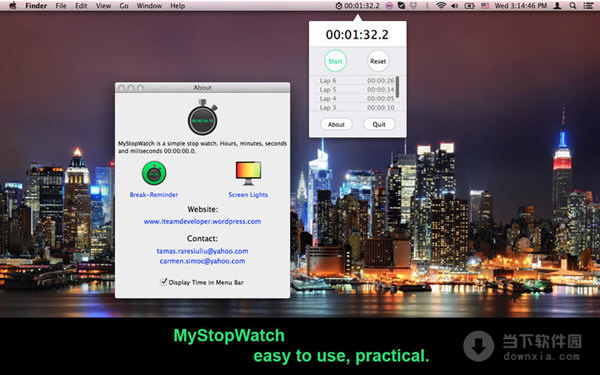600x375 pixels.
Task: Open the File menu
Action: 61,6
